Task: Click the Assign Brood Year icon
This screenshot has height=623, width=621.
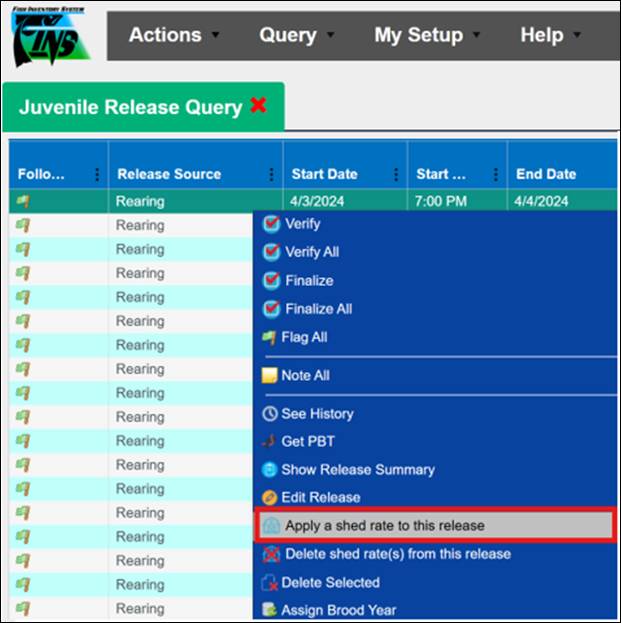Action: coord(269,610)
